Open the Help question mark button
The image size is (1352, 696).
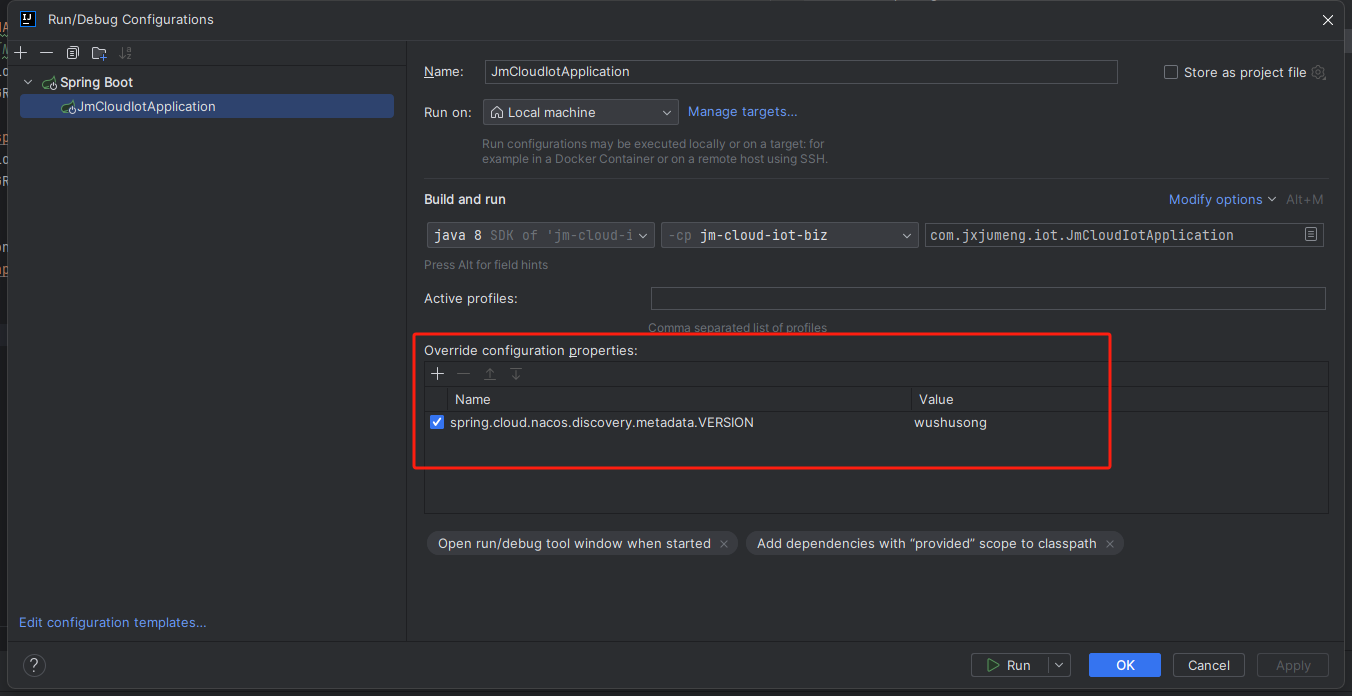click(34, 665)
